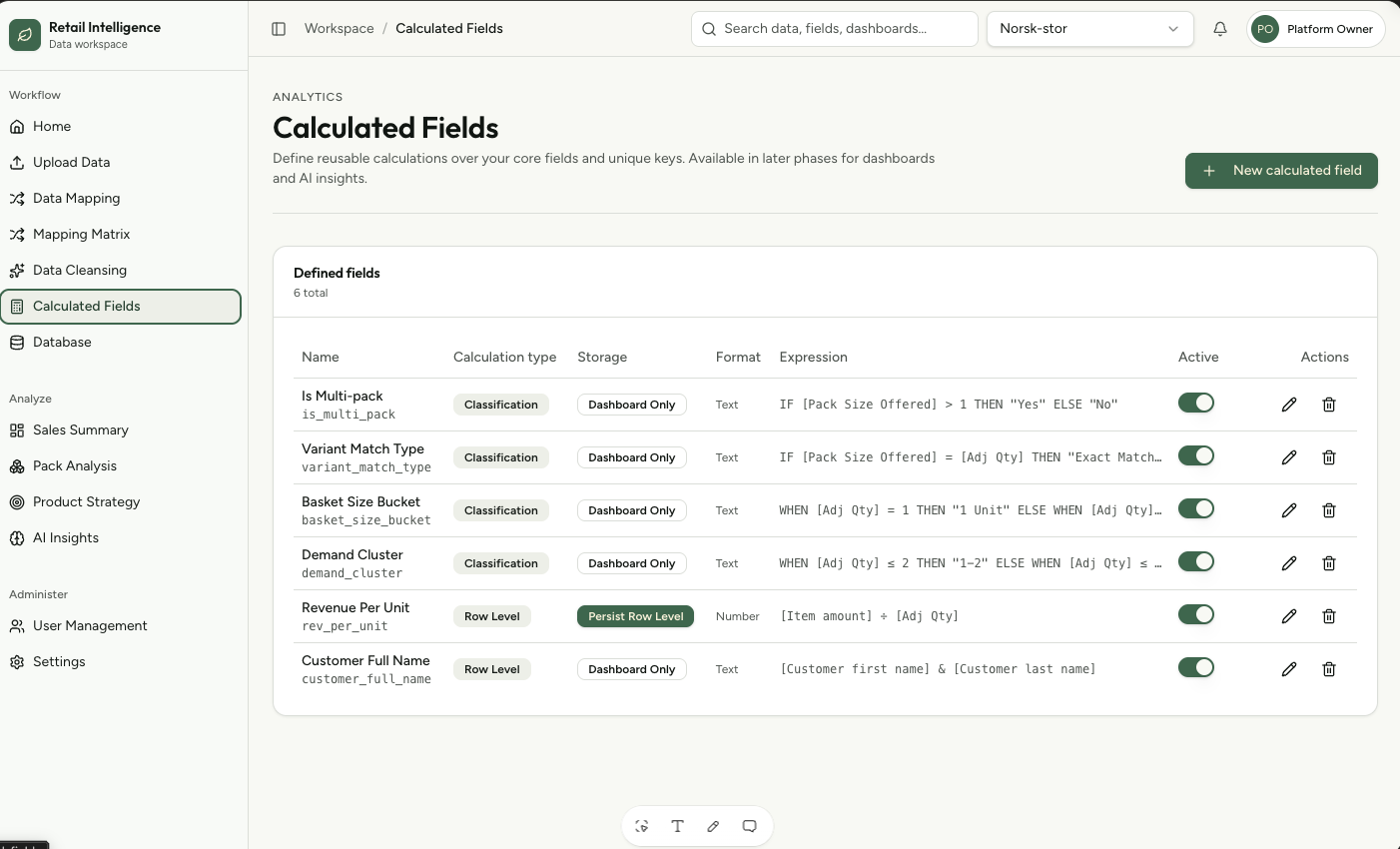
Task: Click the variant_match_type key text
Action: click(366, 467)
